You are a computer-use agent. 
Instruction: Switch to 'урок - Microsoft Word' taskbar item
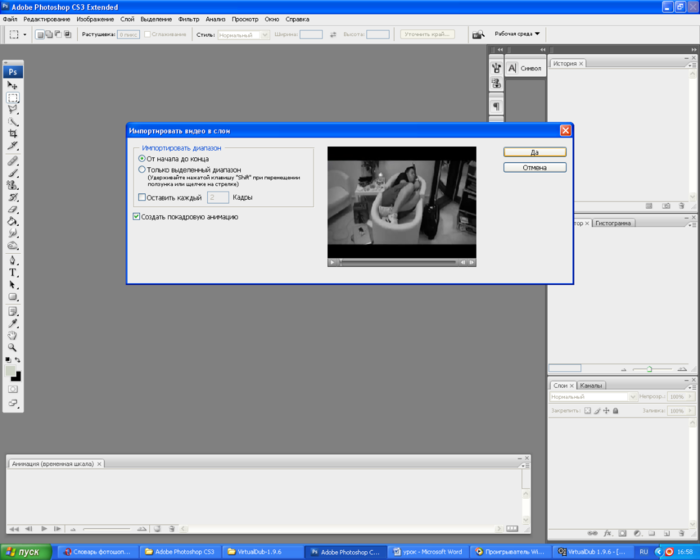point(428,552)
